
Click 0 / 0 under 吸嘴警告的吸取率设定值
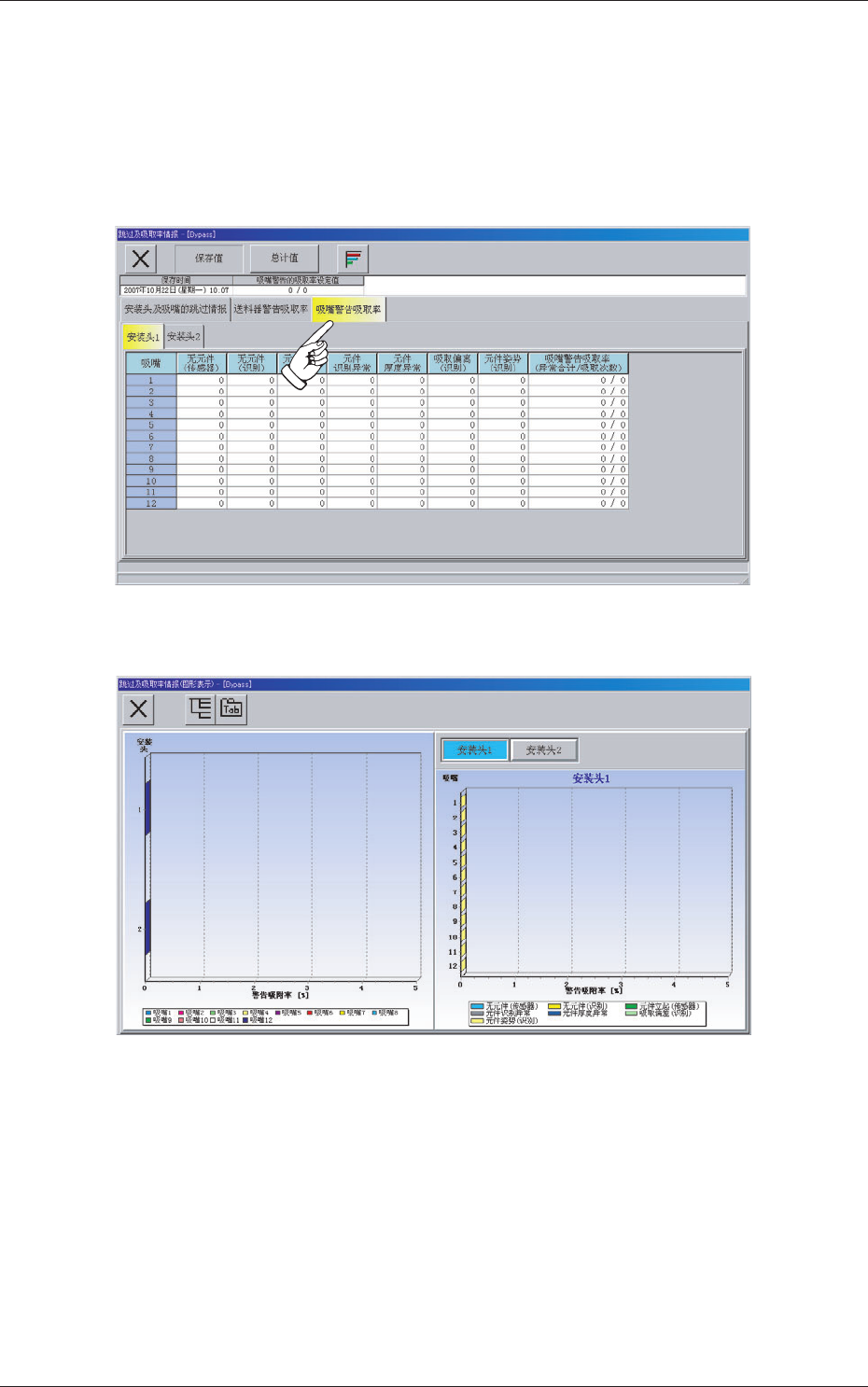pyautogui.click(x=298, y=290)
